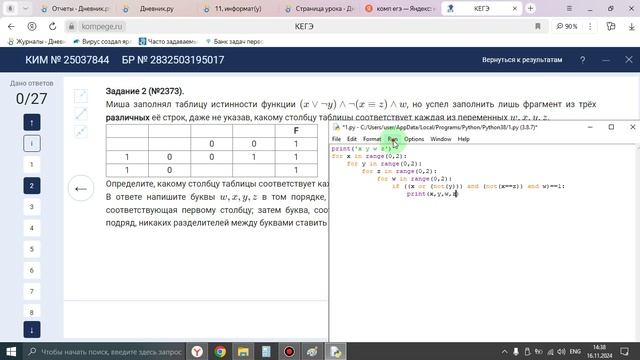Go to task 3 in the sidebar
640x360 pixels.
(32, 207)
